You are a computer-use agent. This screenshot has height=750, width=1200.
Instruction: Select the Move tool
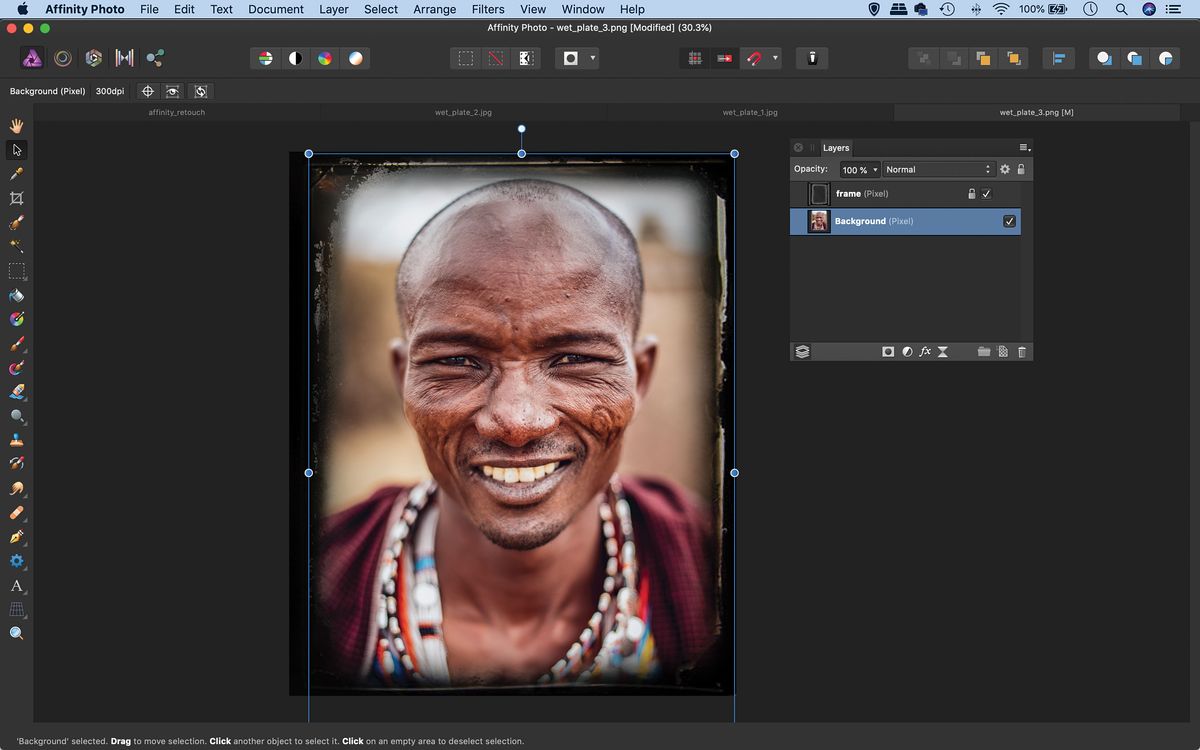click(x=16, y=149)
